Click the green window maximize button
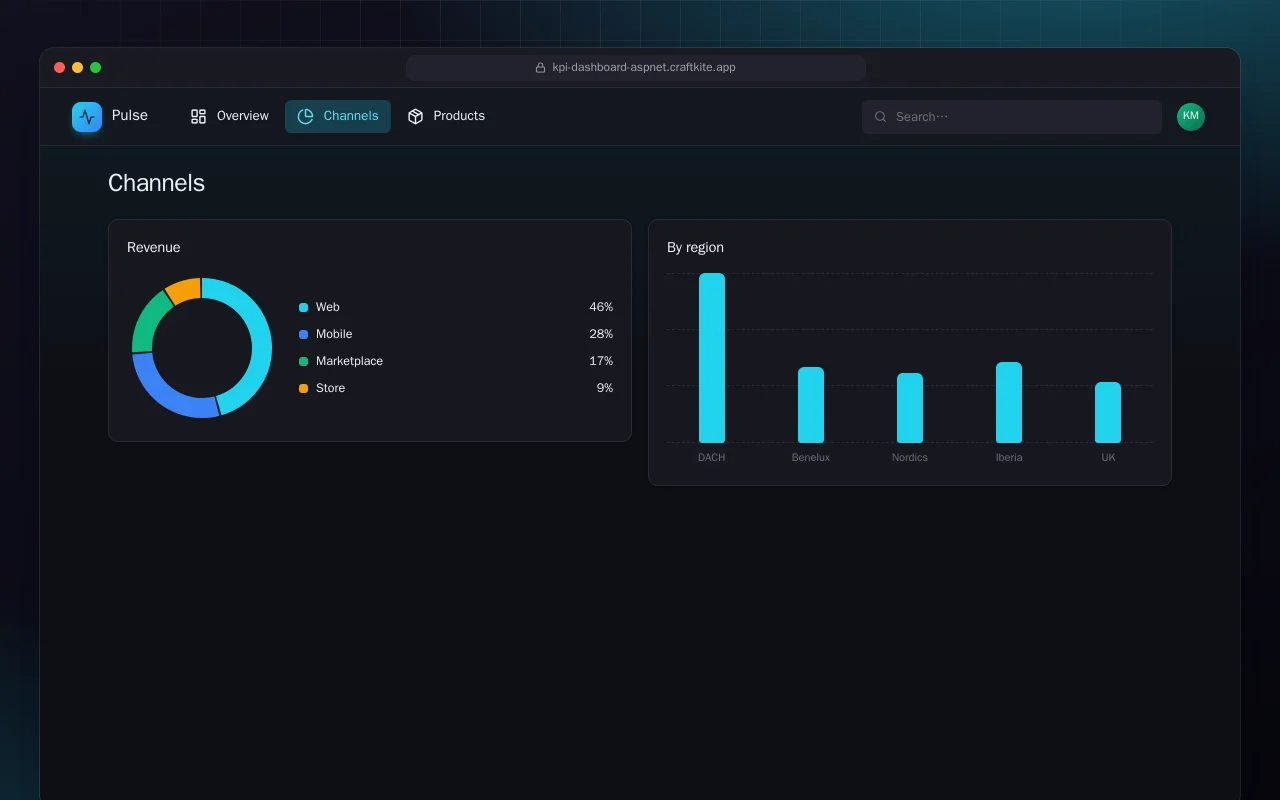 (96, 68)
